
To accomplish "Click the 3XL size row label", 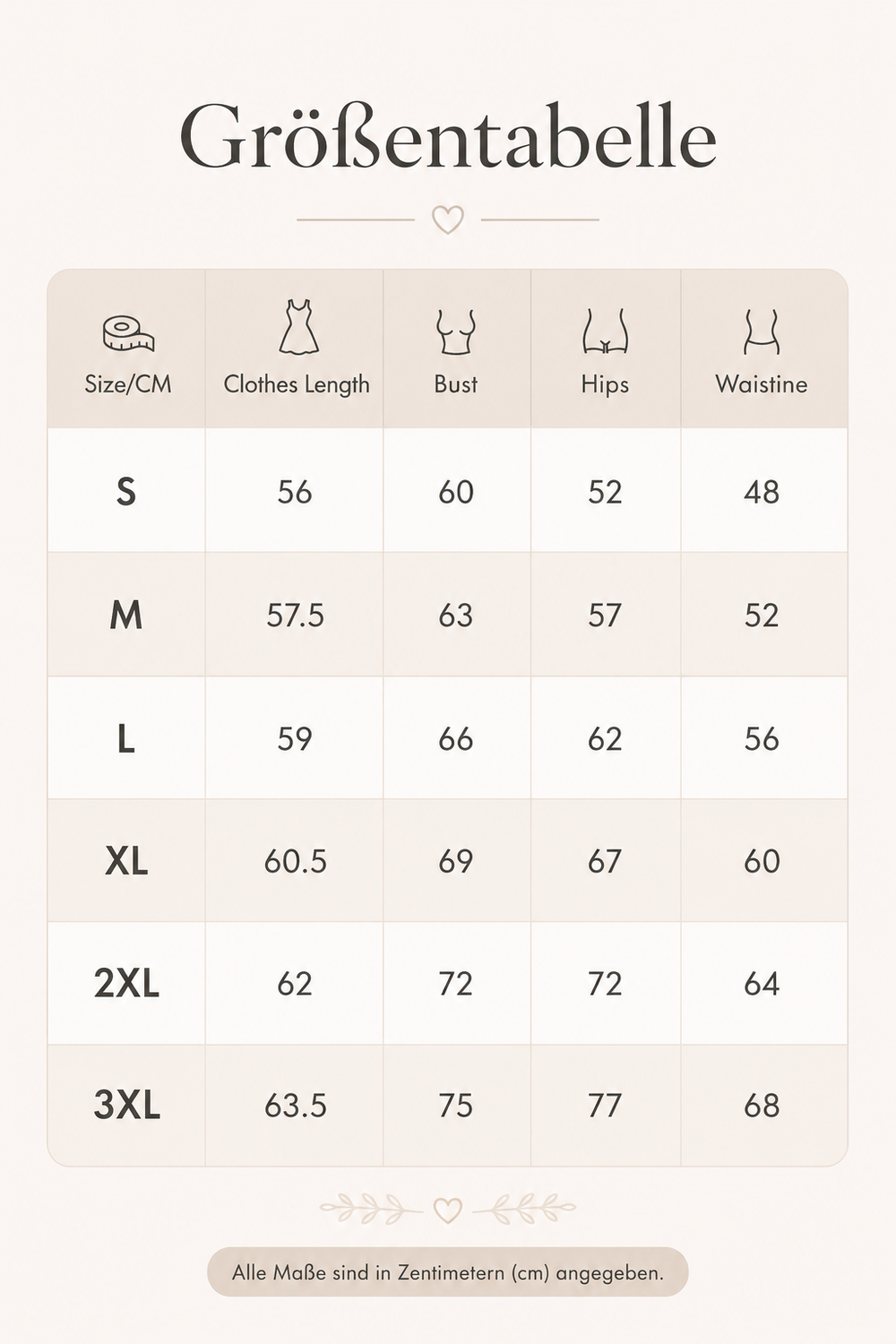I will (126, 1106).
